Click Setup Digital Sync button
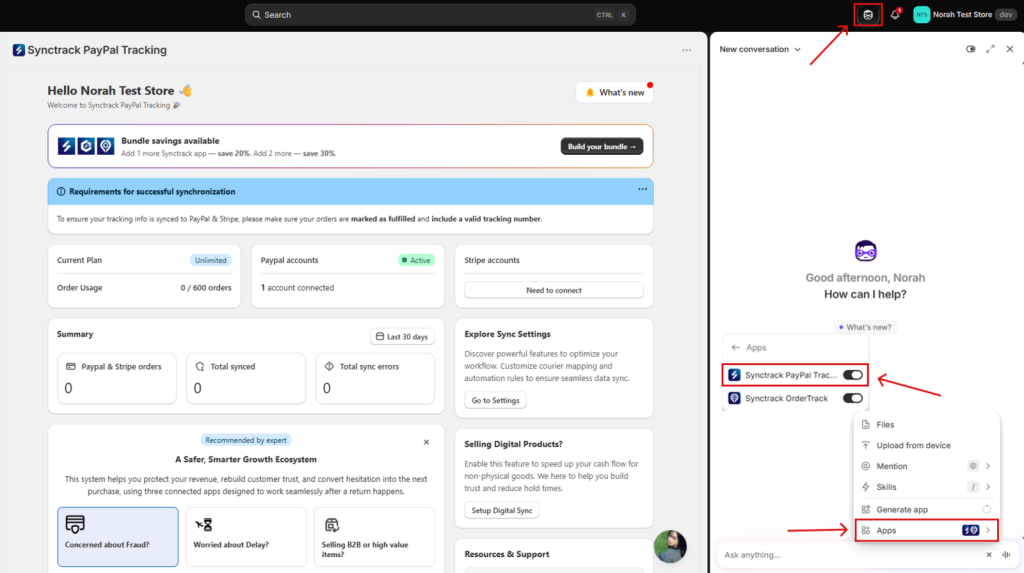The width and height of the screenshot is (1024, 573). point(502,510)
